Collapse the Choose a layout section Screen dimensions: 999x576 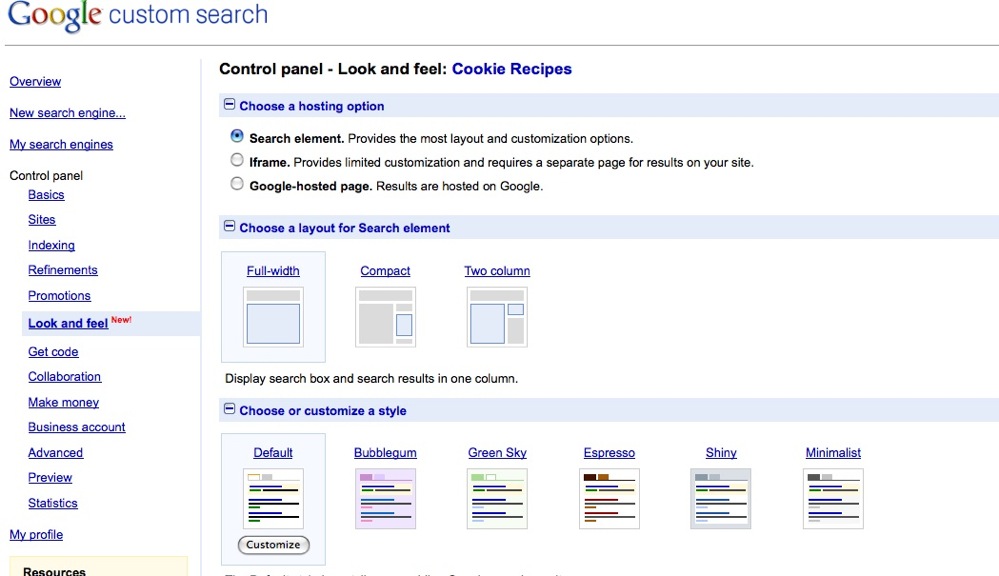229,226
